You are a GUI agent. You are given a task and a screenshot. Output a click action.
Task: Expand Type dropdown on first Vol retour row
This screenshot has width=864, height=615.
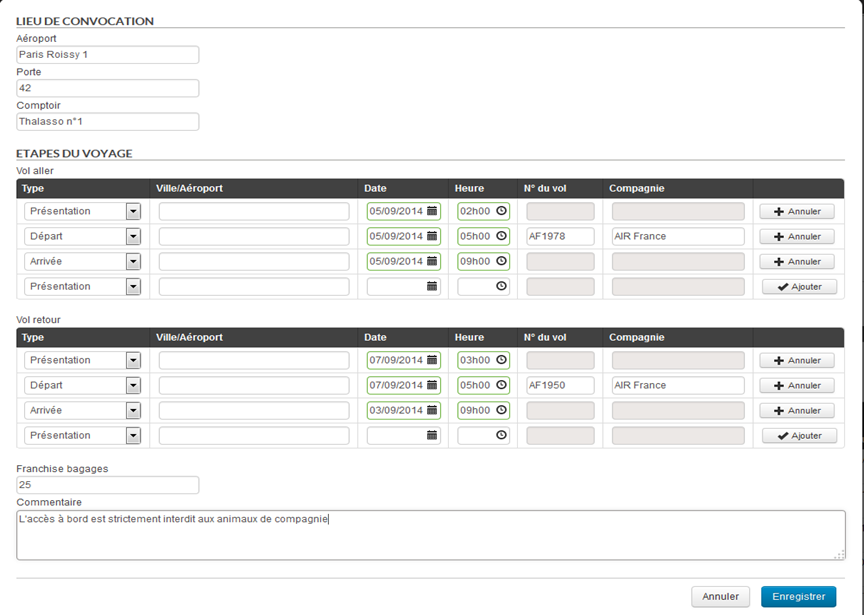[x=133, y=361]
